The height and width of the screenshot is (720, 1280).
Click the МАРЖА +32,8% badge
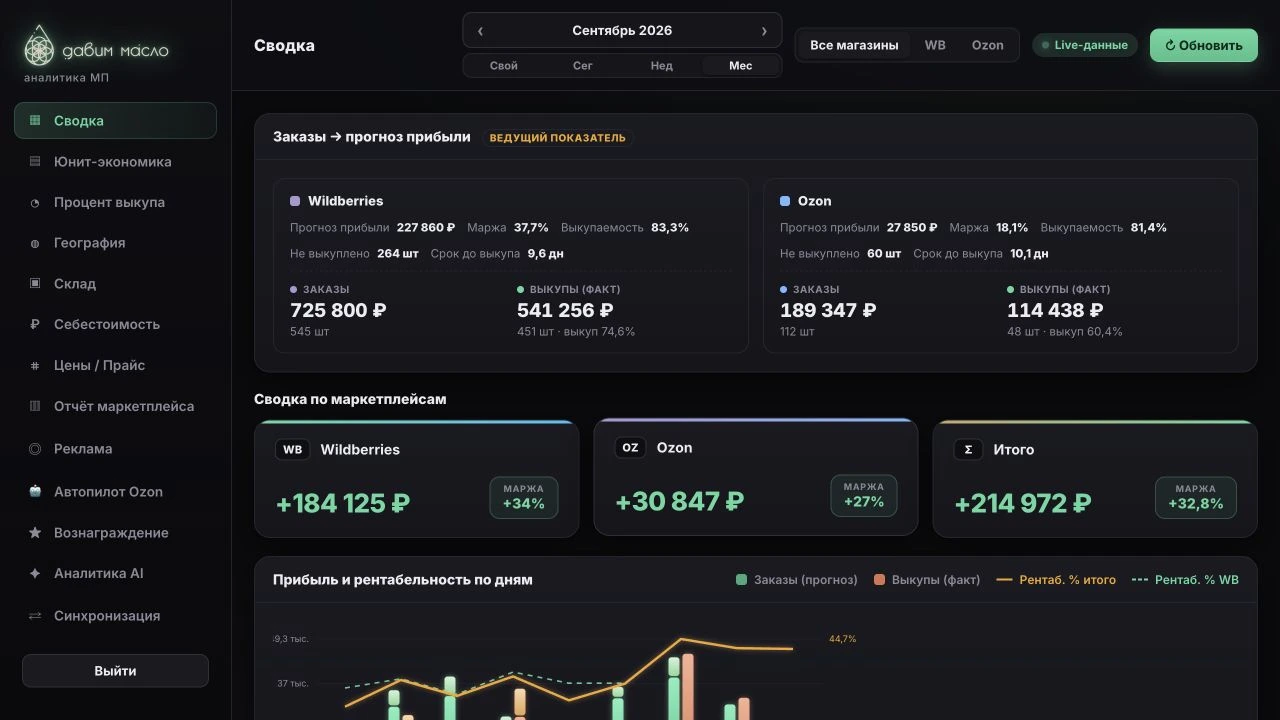click(x=1196, y=498)
